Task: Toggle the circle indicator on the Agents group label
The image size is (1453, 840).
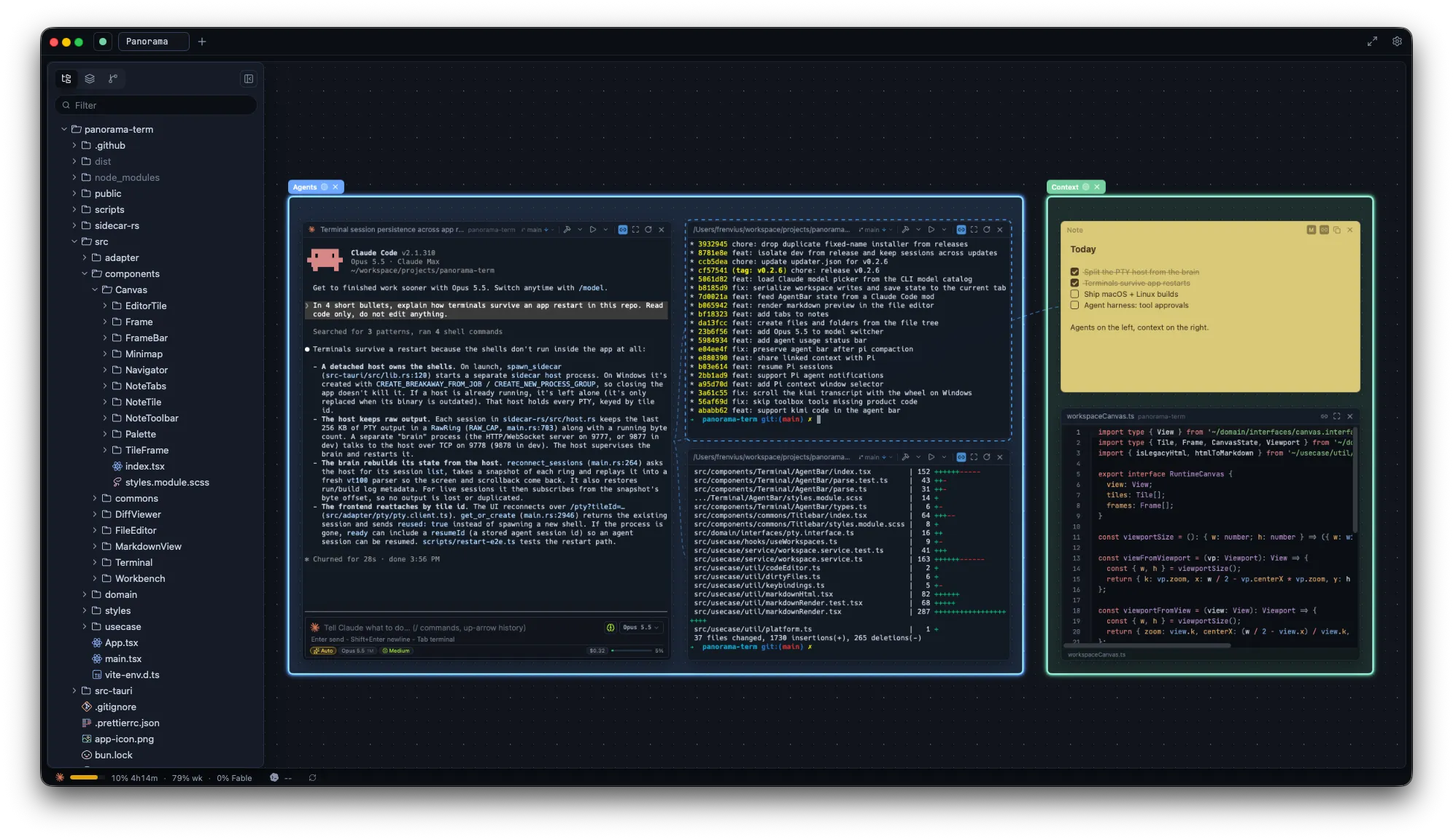Action: (x=325, y=187)
